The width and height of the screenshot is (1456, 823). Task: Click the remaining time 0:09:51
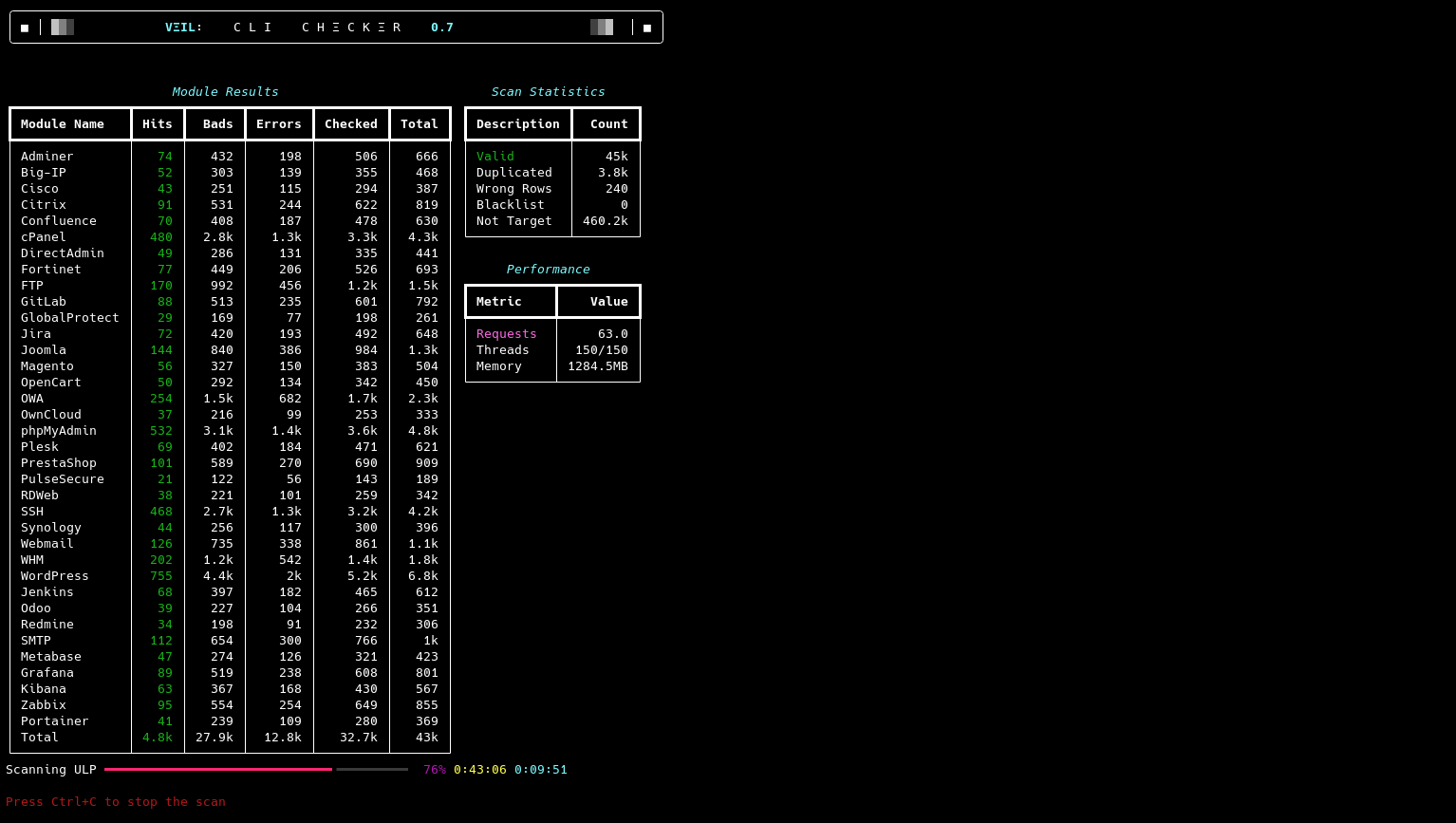coord(541,770)
